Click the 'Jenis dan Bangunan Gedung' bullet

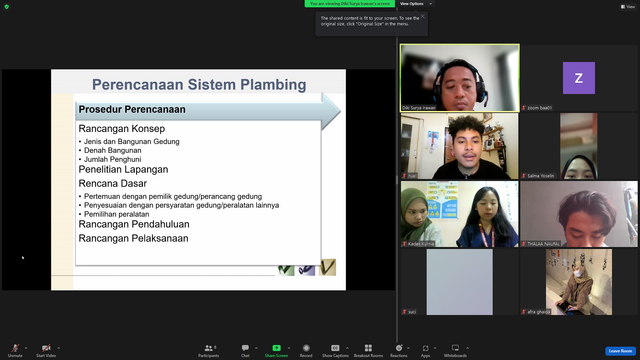[131, 142]
